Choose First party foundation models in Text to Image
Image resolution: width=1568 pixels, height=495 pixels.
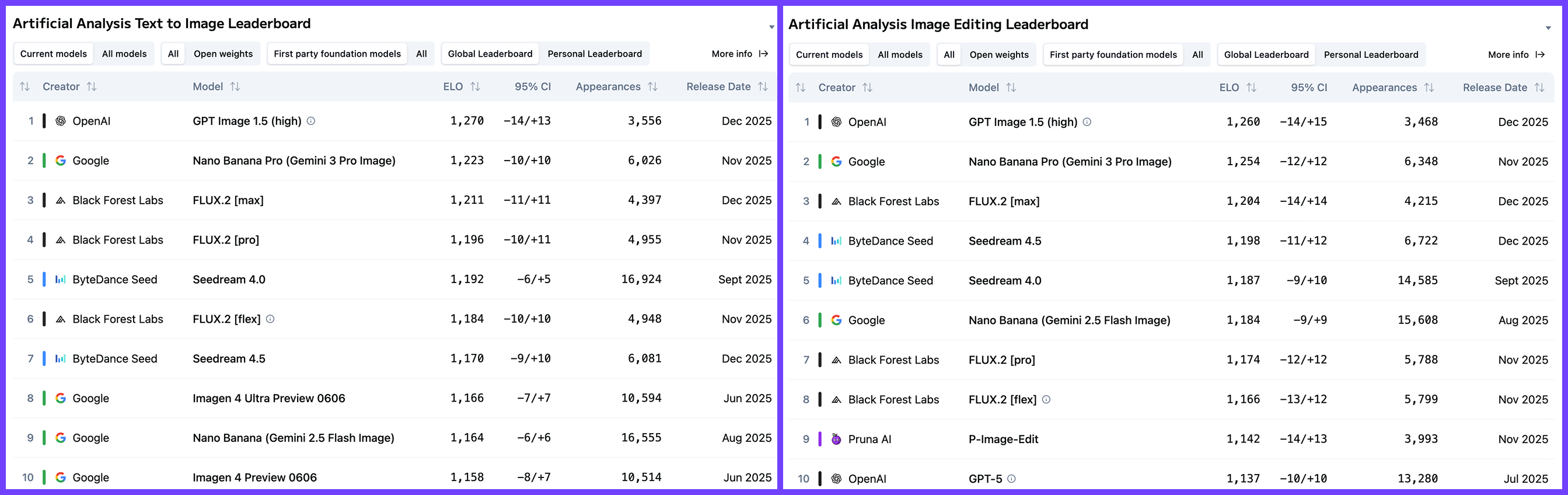point(337,54)
